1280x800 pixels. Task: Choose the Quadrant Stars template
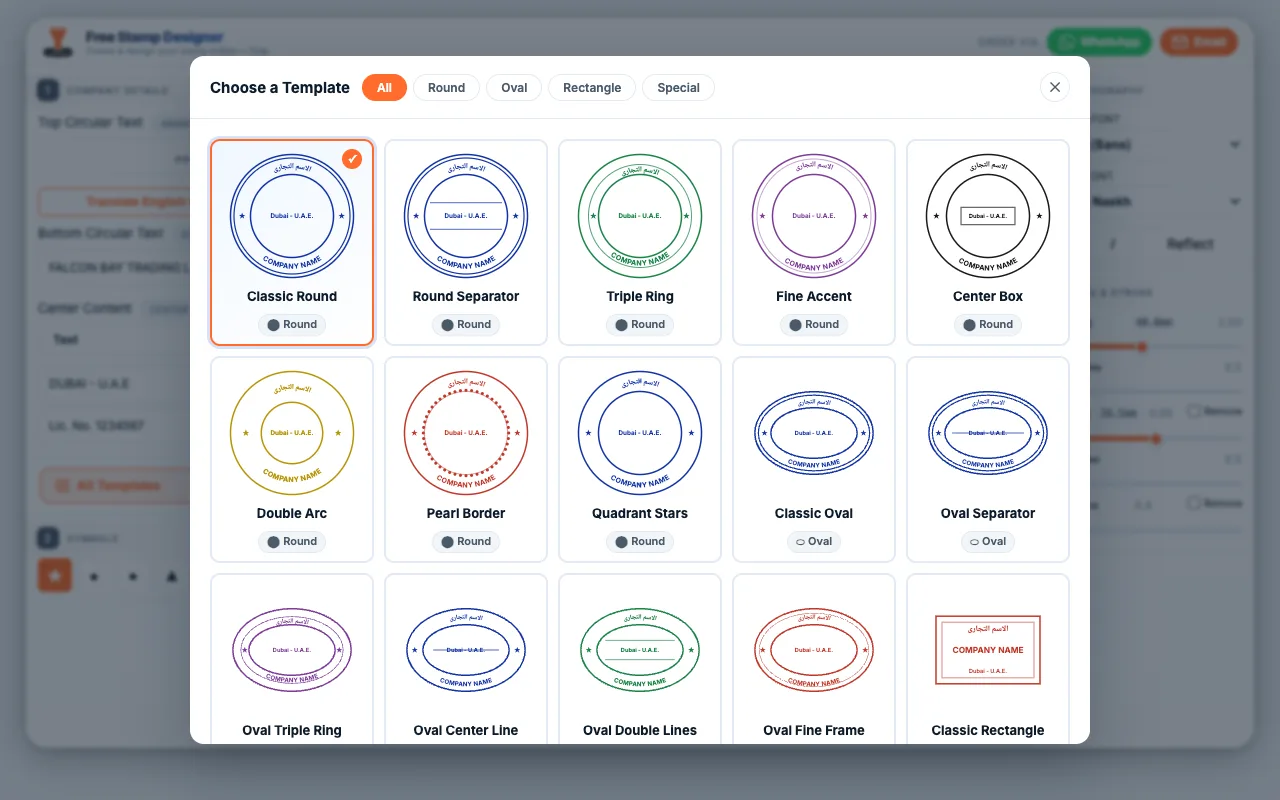(640, 459)
